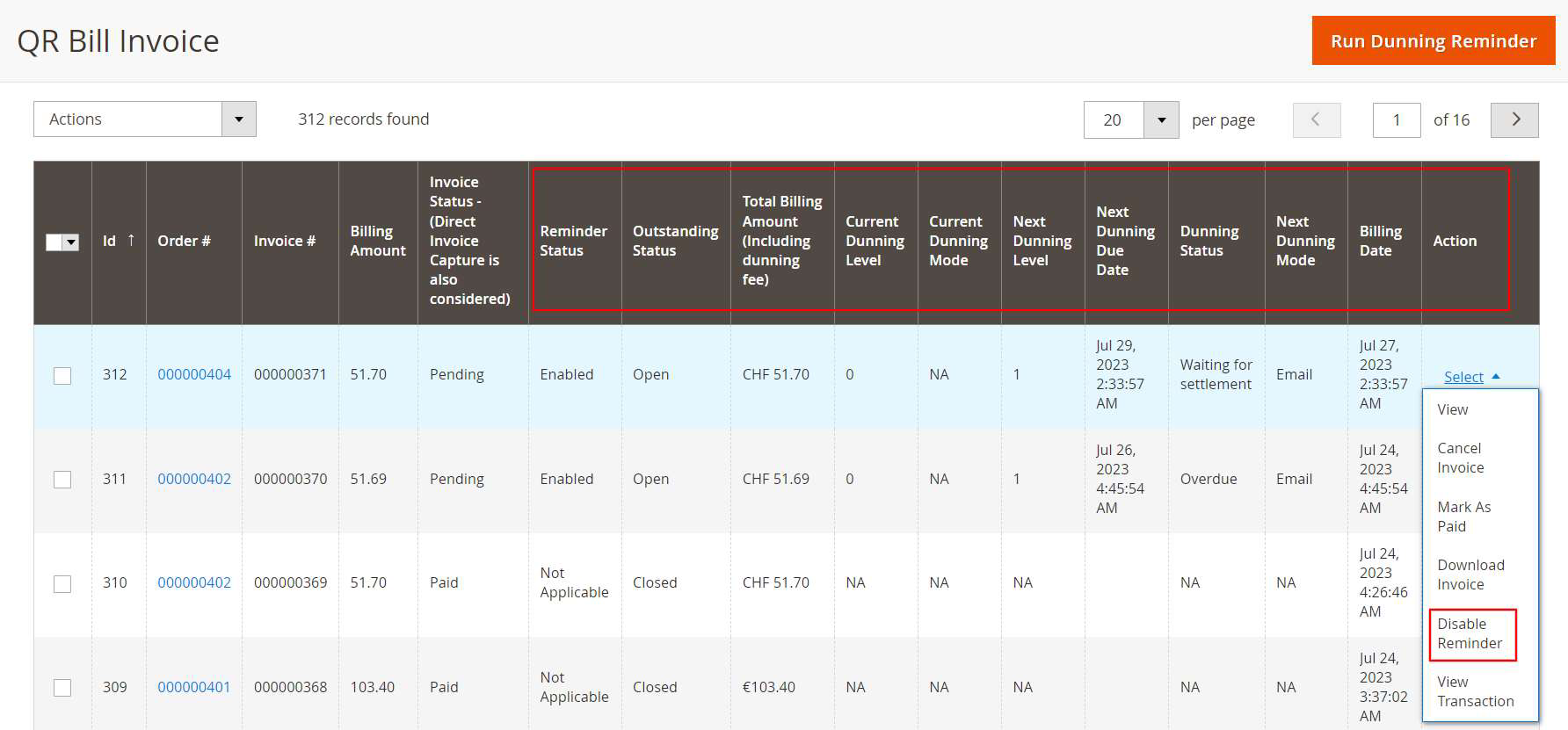Select Mark As Paid menu option
The width and height of the screenshot is (1568, 730).
tap(1463, 517)
